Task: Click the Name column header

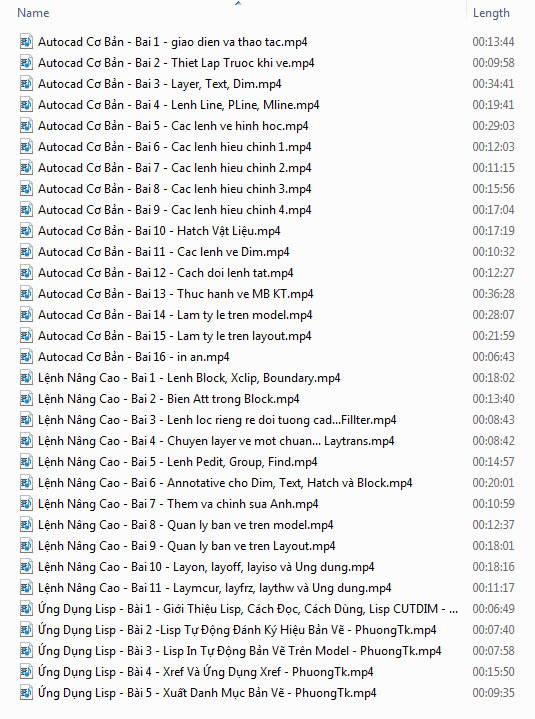Action: 33,13
